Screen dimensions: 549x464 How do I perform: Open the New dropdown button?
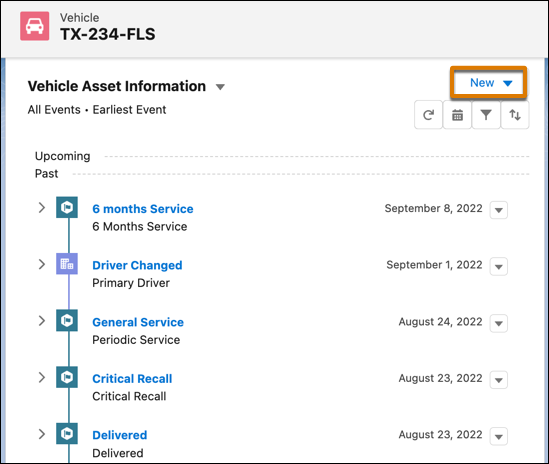[x=489, y=83]
